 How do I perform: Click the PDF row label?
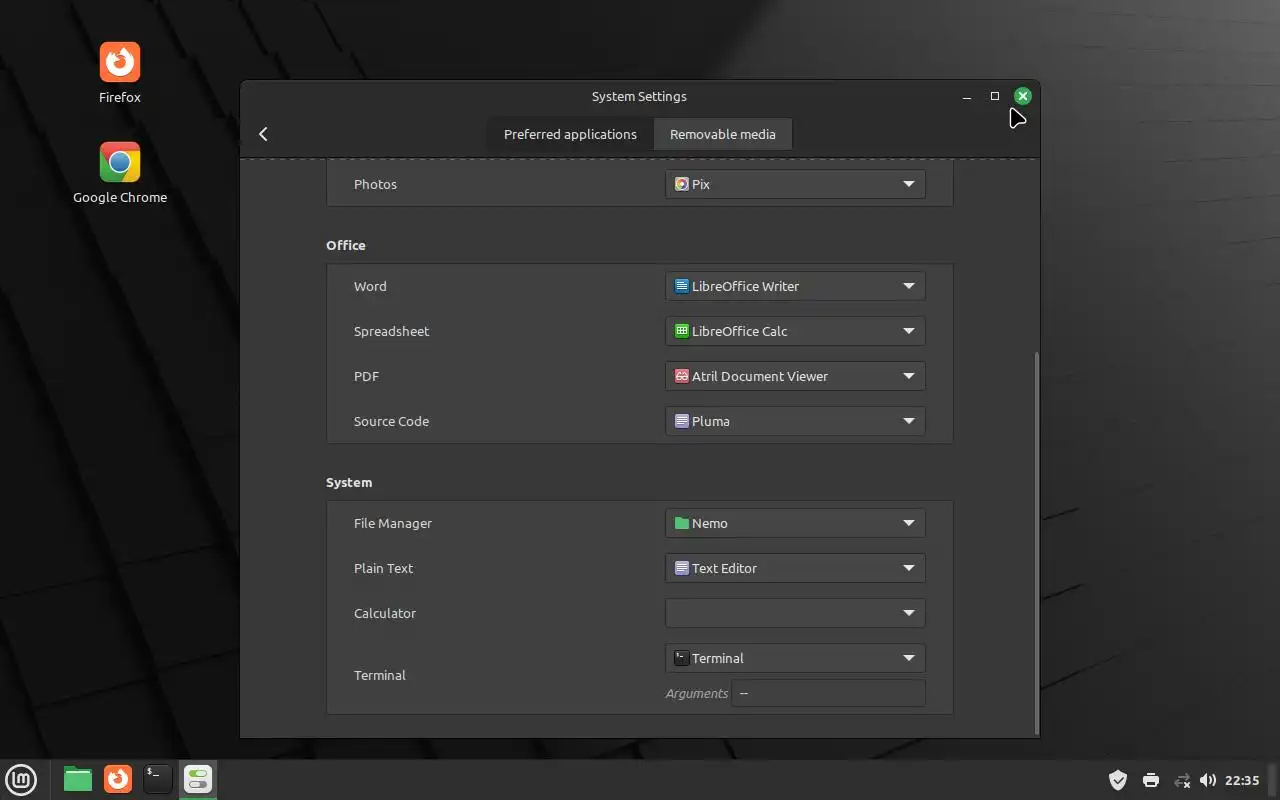[366, 376]
